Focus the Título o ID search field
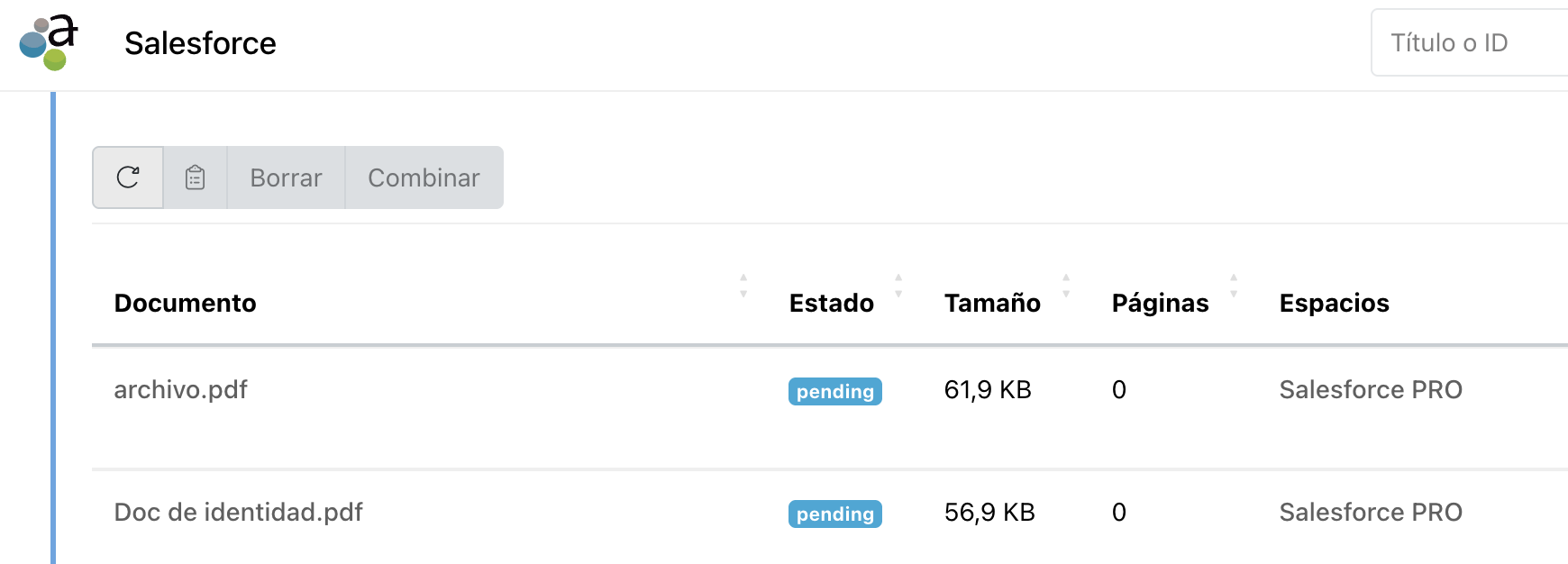The image size is (1568, 564). click(x=1469, y=42)
